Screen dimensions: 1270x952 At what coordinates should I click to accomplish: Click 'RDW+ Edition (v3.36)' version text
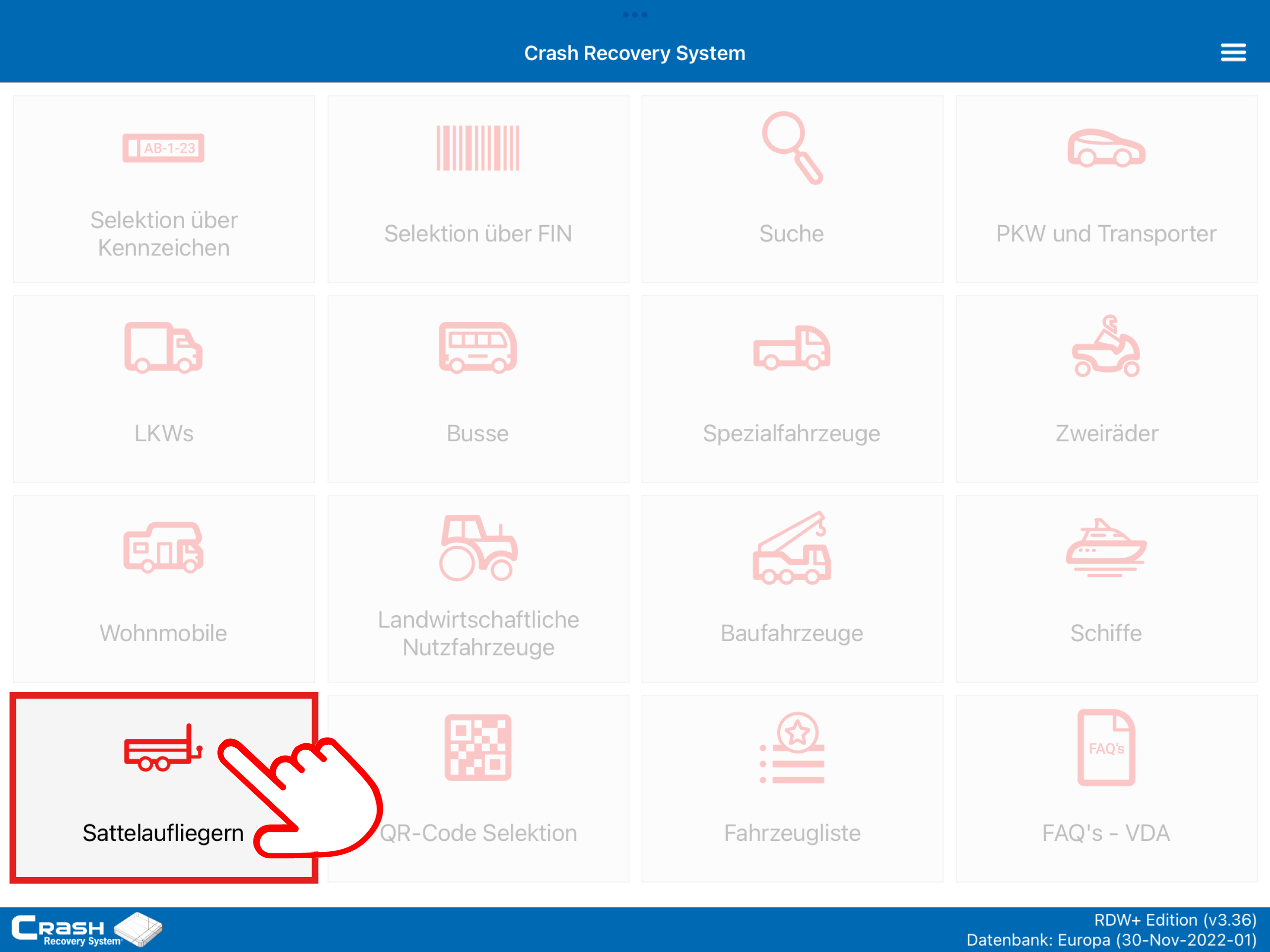pos(1175,920)
